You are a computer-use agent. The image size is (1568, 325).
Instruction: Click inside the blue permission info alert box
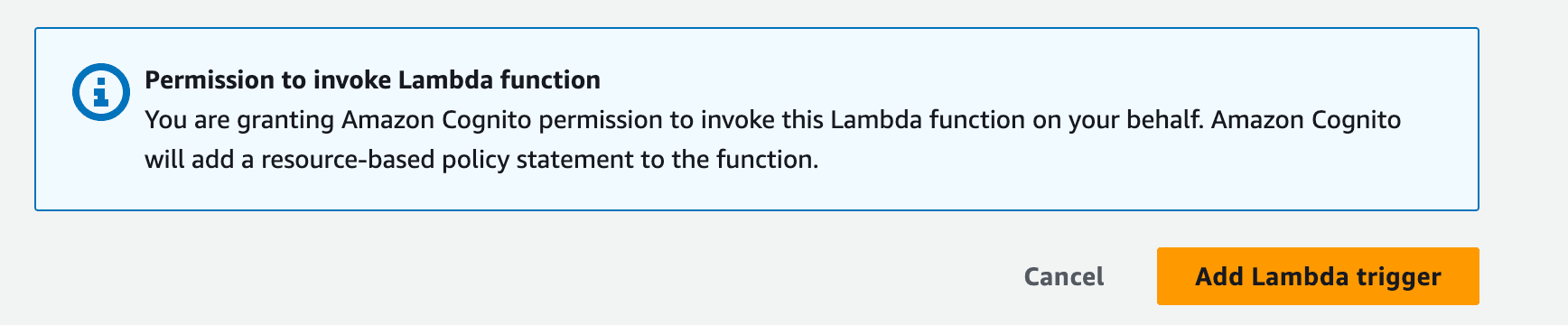[757, 119]
